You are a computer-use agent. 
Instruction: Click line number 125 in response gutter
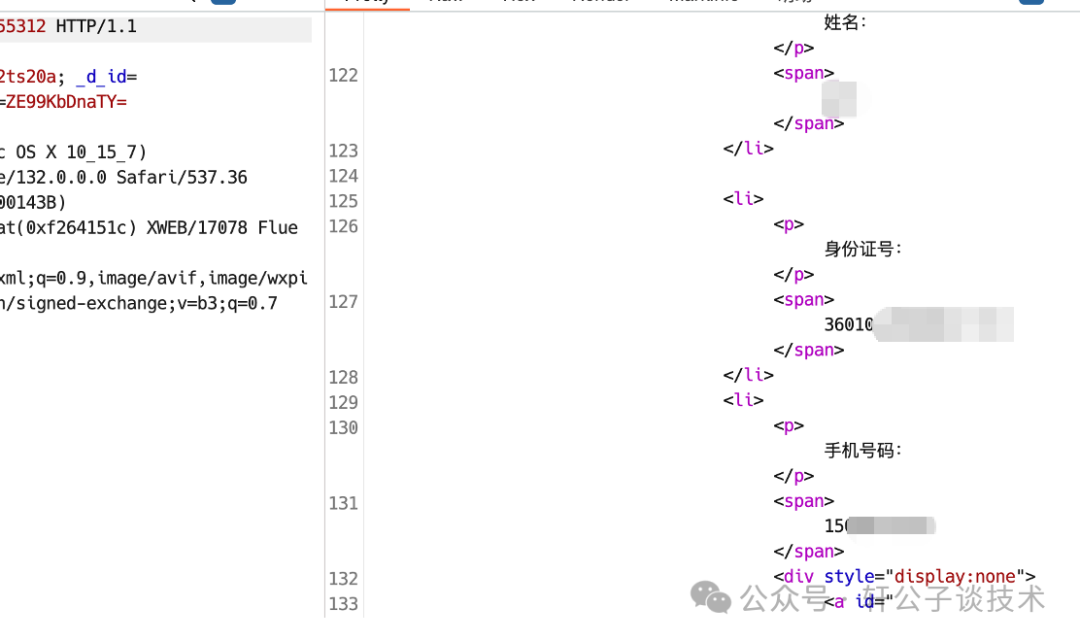[343, 202]
